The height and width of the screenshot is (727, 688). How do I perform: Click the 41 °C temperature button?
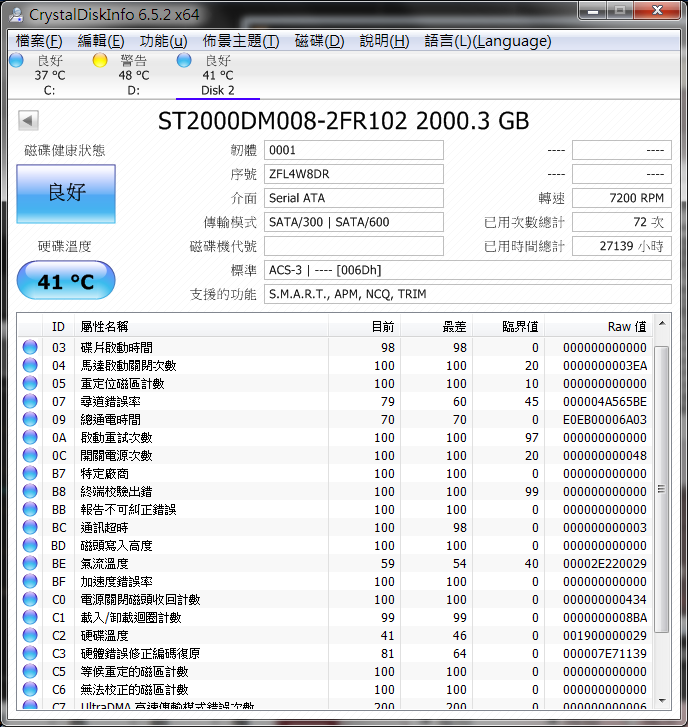coord(66,281)
